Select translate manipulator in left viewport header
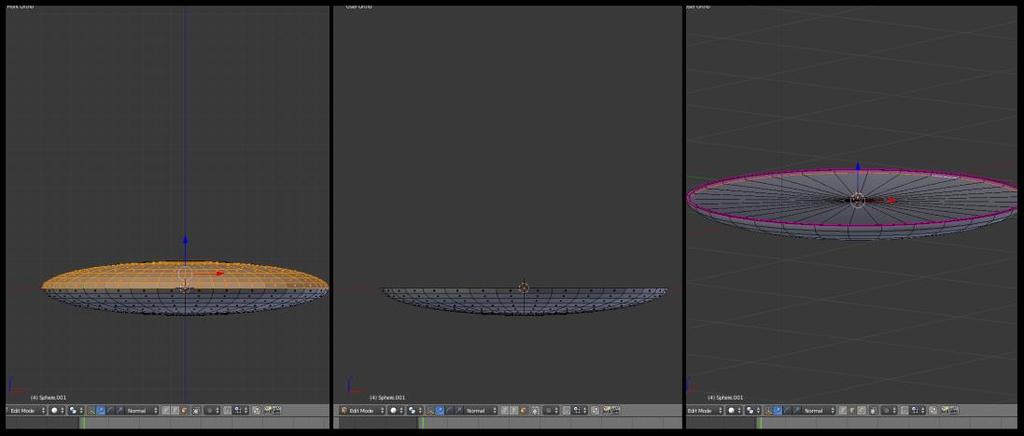The width and height of the screenshot is (1024, 436). pyautogui.click(x=101, y=411)
